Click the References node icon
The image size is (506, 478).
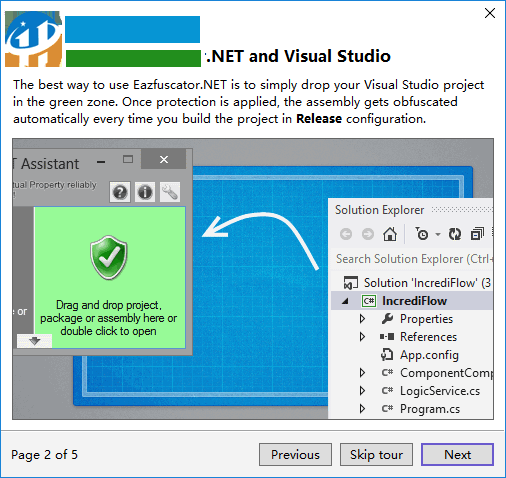[387, 337]
